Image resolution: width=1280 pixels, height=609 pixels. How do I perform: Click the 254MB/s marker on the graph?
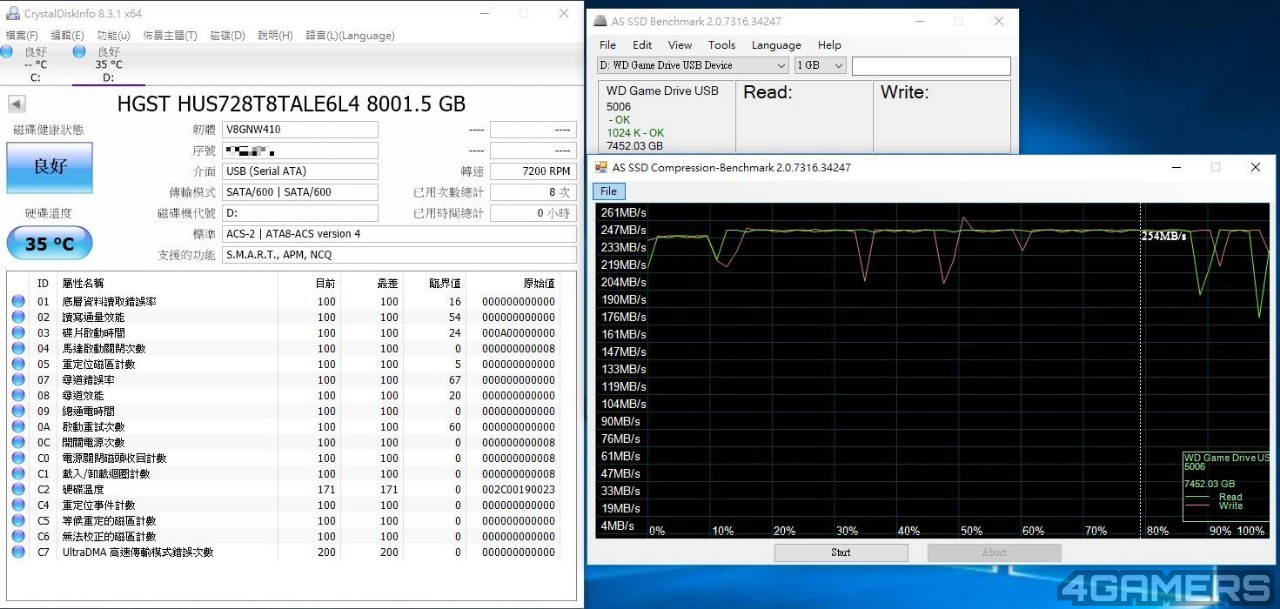coord(1164,236)
